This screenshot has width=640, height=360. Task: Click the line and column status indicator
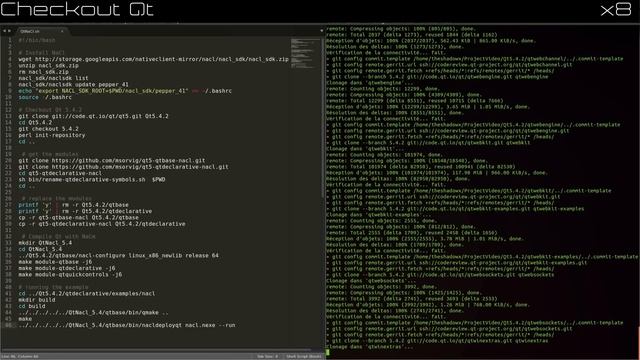[x=20, y=356]
